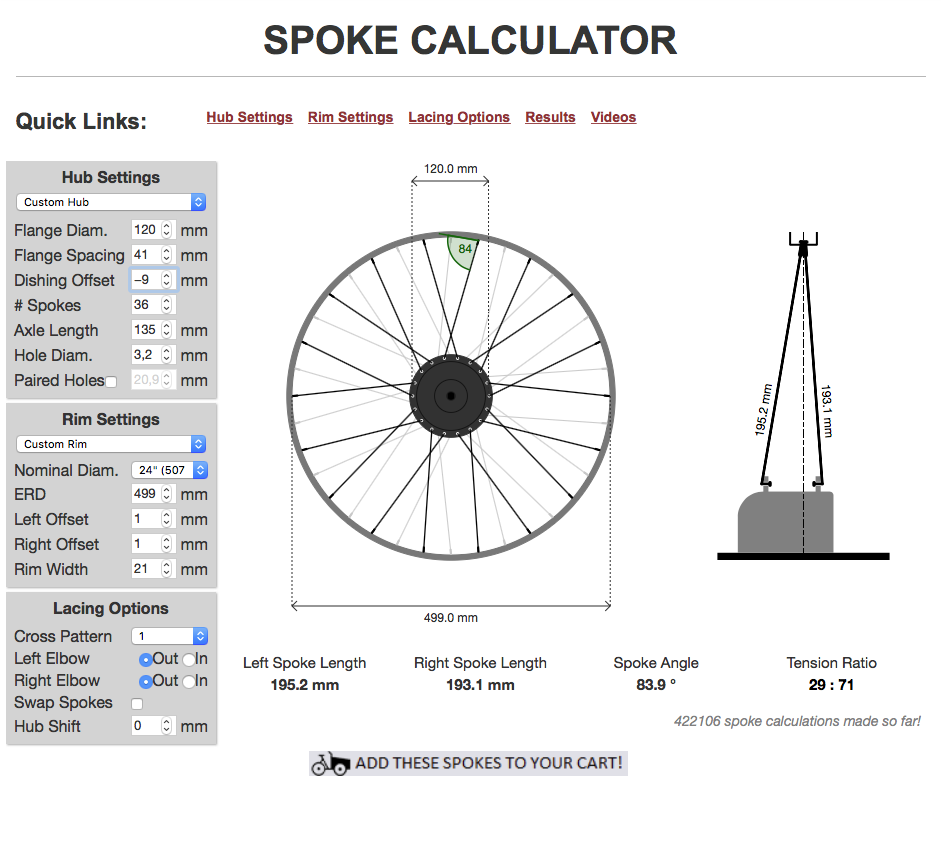
Task: Click Add These Spokes To Your Cart
Action: [488, 763]
